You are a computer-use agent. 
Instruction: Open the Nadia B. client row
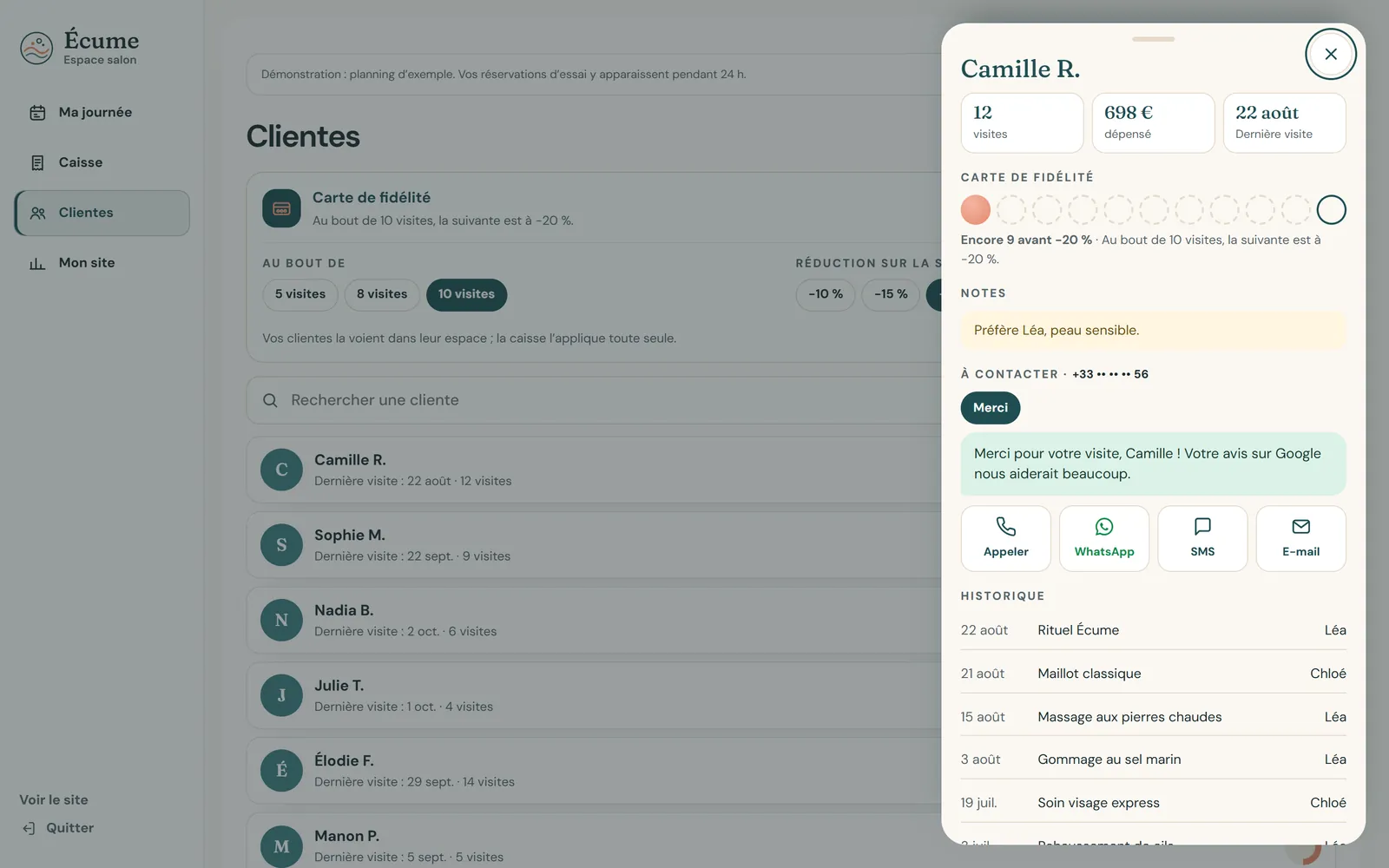coord(594,621)
